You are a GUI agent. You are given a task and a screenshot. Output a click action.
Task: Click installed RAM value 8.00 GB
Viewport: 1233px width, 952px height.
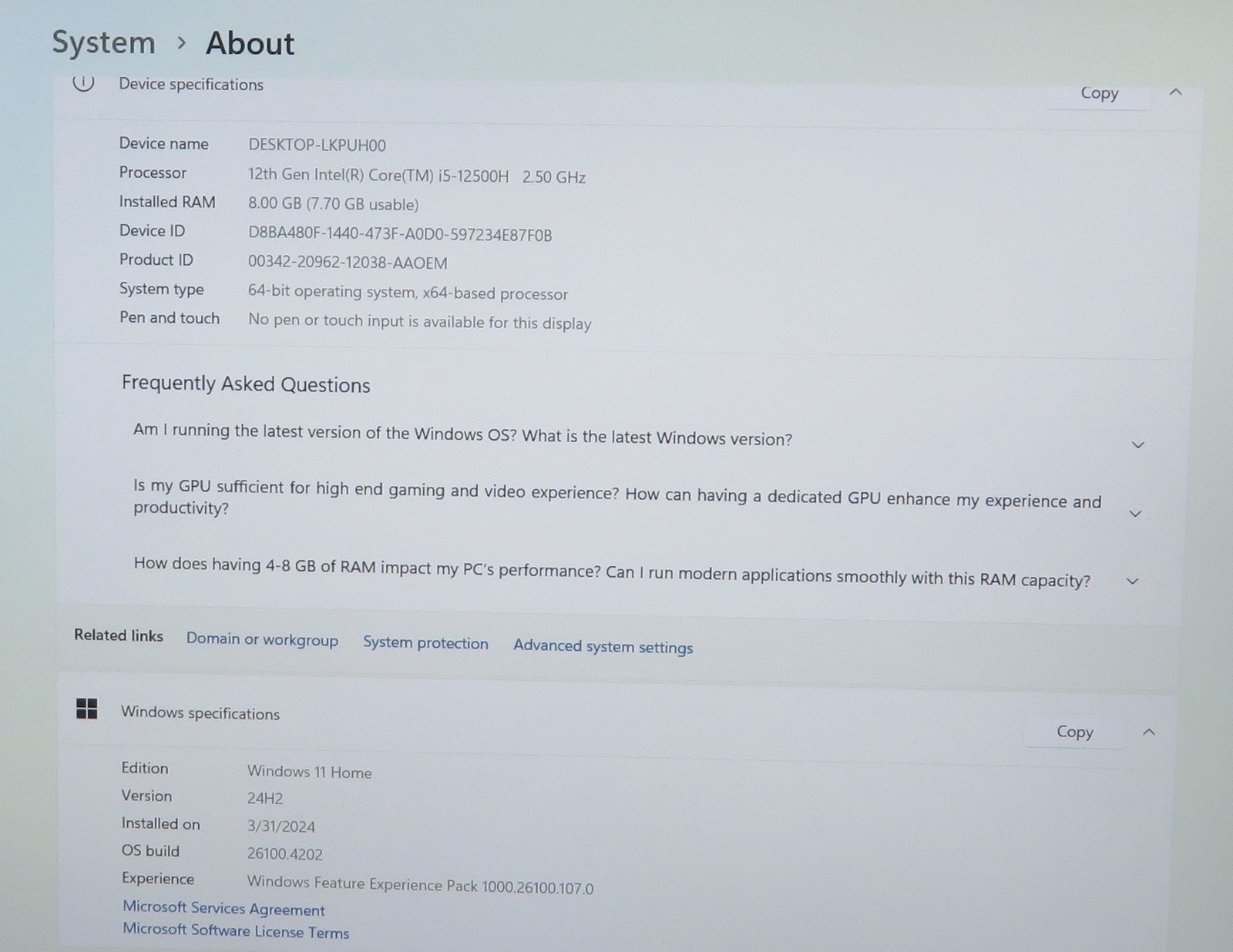[x=333, y=204]
